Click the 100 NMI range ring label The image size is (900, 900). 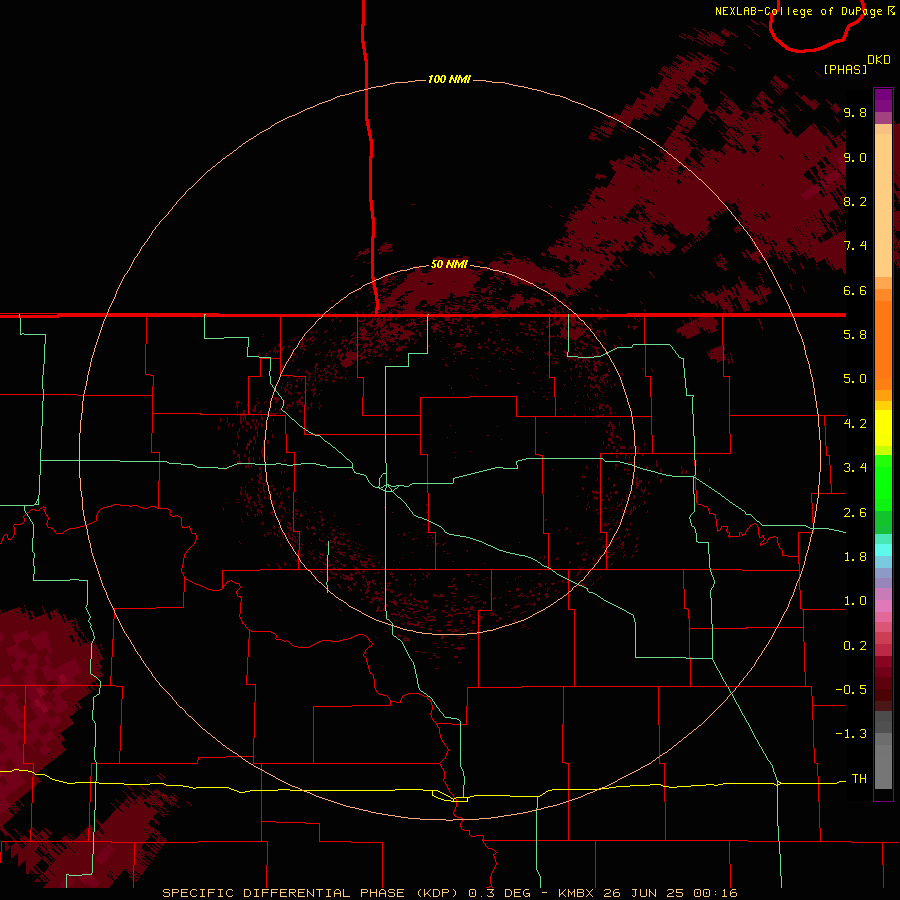tap(449, 79)
